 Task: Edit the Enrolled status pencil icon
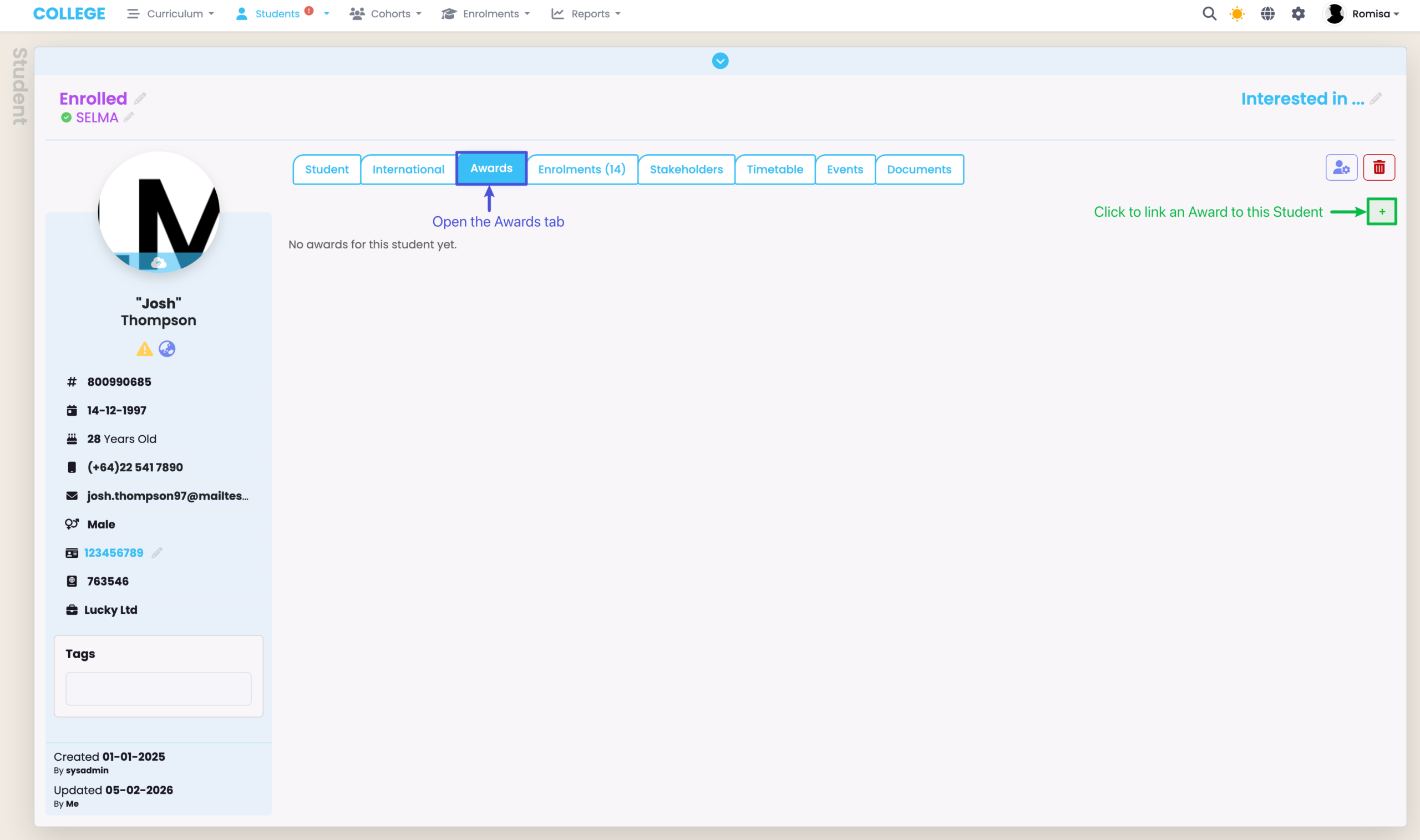click(x=140, y=99)
